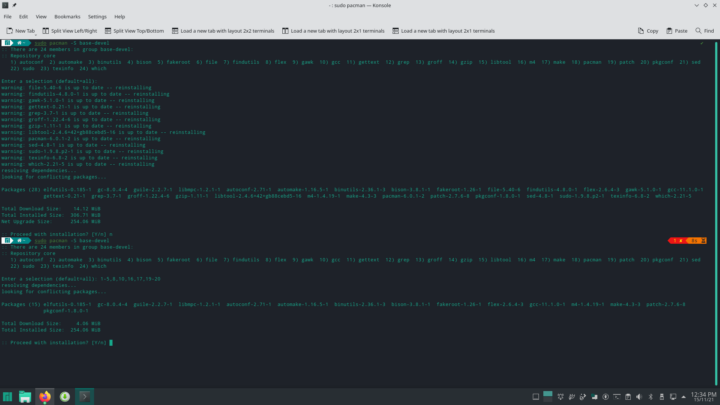This screenshot has width=720, height=405.
Task: Click the 'Total Download Size: 4.06 MiB' line
Action: pyautogui.click(x=51, y=324)
